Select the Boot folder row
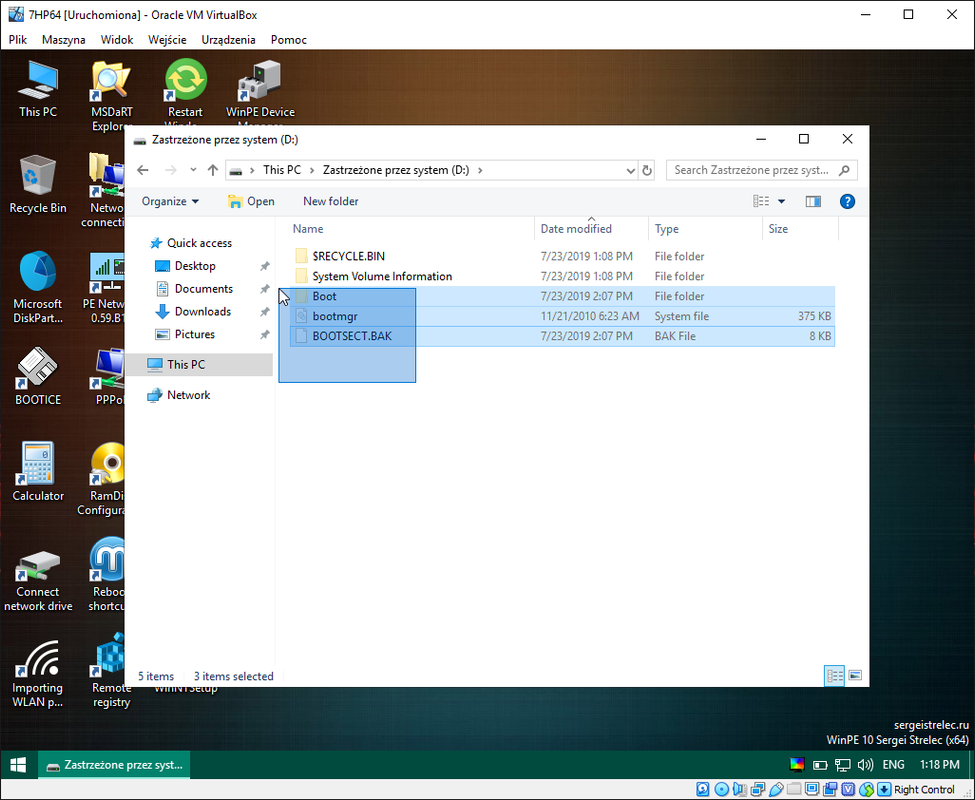This screenshot has width=975, height=800. [x=562, y=296]
